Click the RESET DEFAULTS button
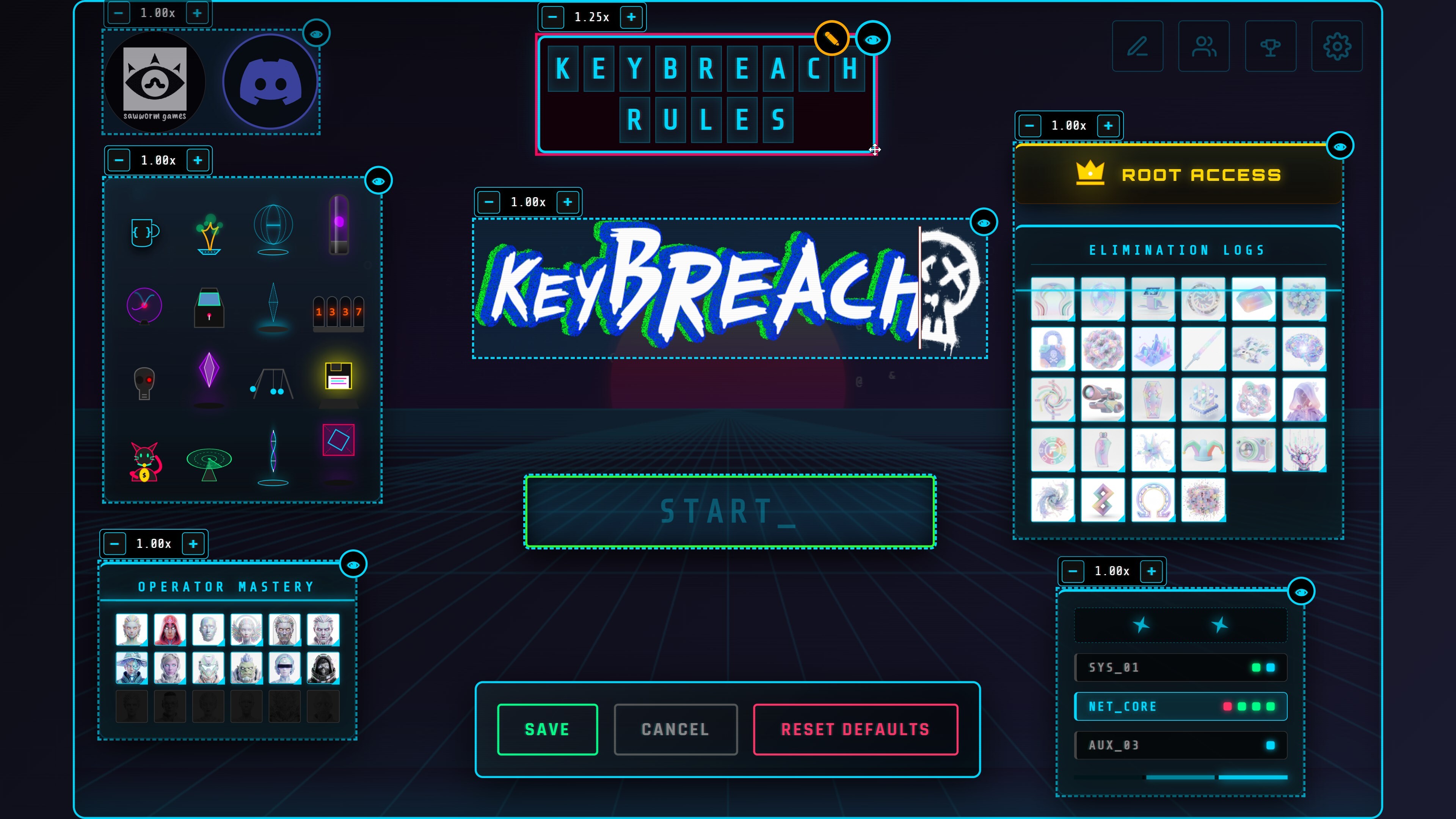 tap(856, 729)
